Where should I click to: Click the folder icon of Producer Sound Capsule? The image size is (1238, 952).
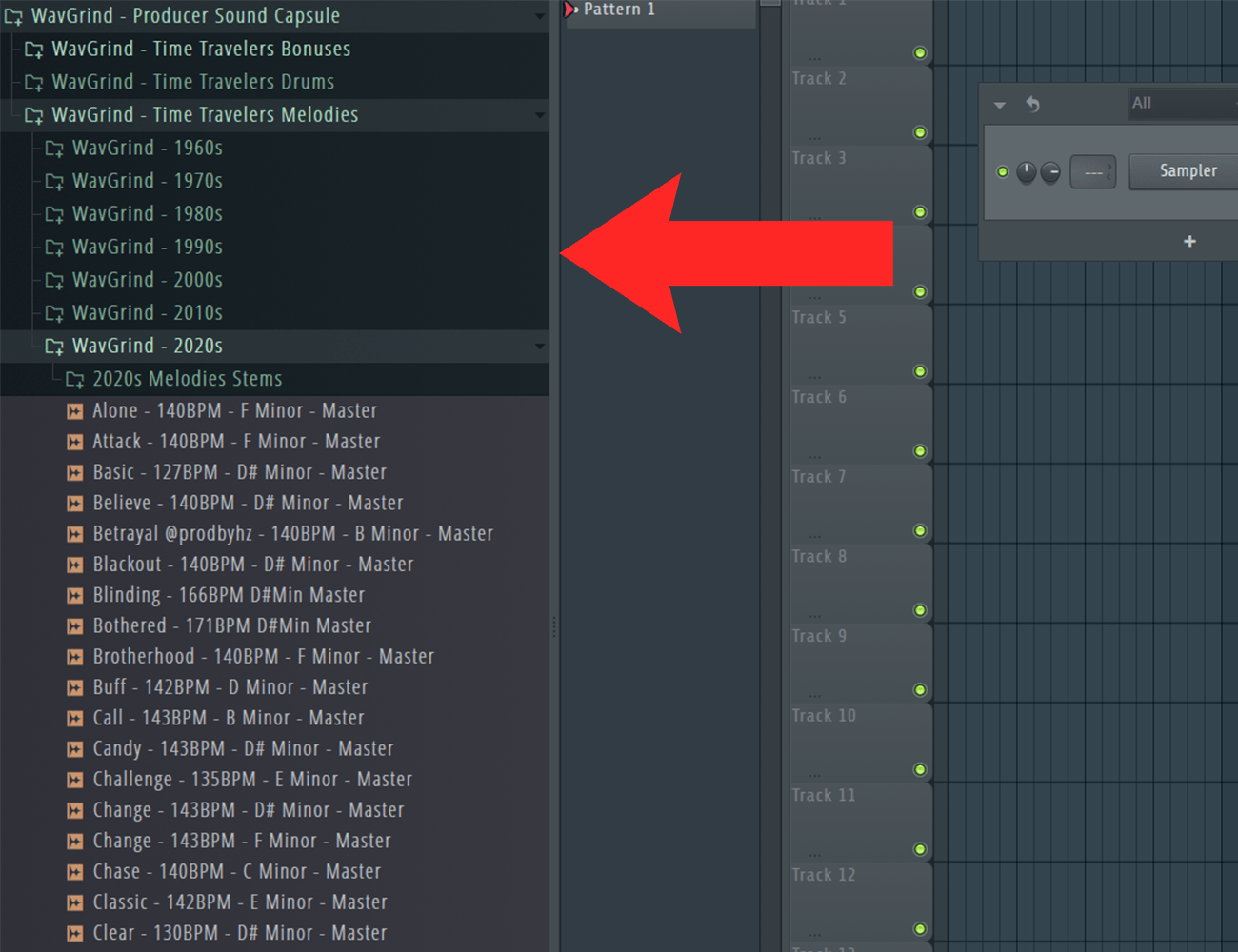click(13, 17)
